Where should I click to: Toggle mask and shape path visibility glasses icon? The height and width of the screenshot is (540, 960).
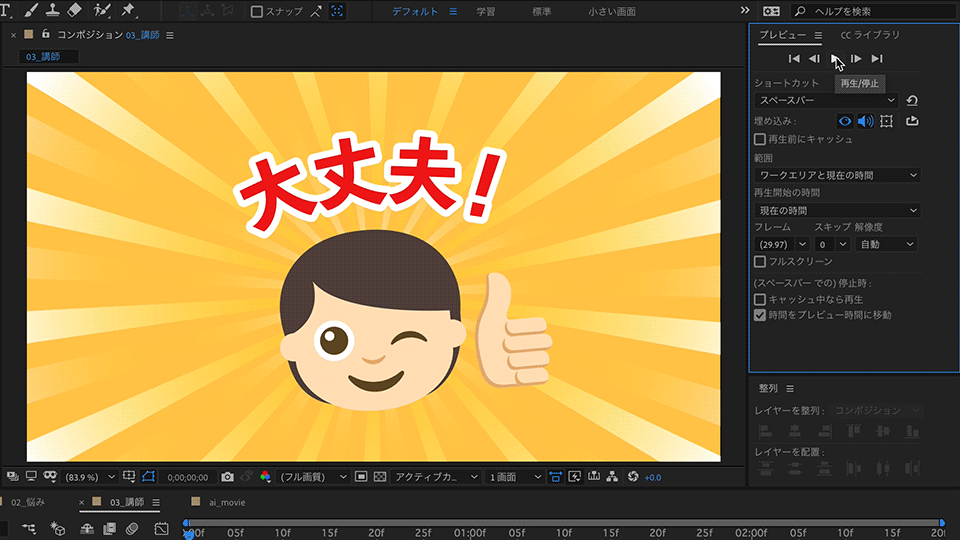(x=50, y=476)
